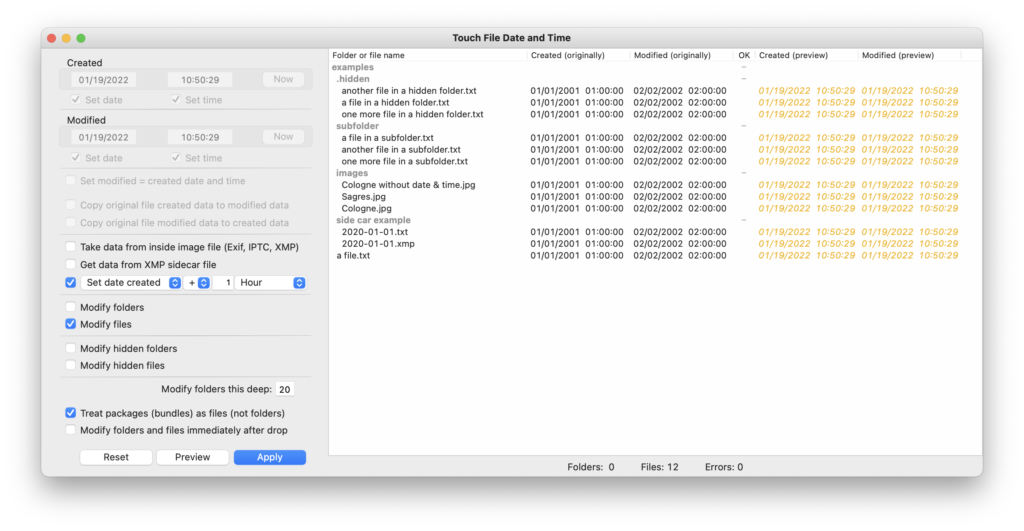Select the examples folder row
Image resolution: width=1024 pixels, height=531 pixels.
655,67
